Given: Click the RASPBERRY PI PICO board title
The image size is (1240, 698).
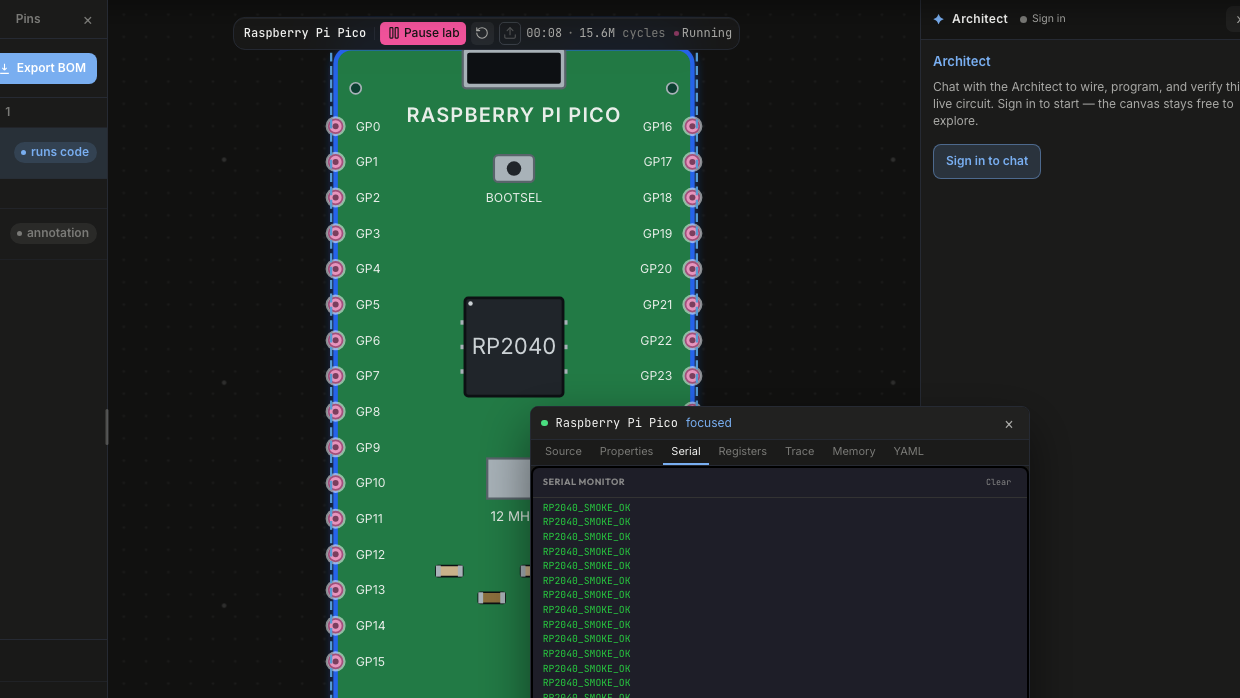Looking at the screenshot, I should [514, 115].
